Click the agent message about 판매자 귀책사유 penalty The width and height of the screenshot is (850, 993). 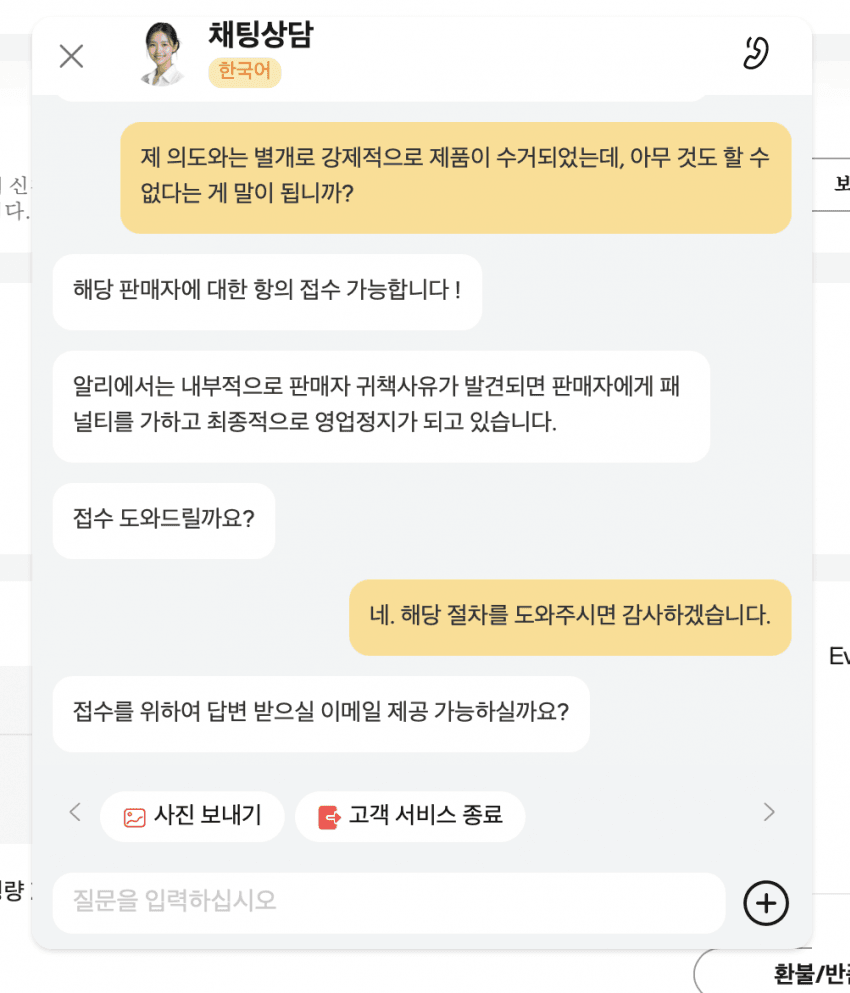(x=381, y=406)
